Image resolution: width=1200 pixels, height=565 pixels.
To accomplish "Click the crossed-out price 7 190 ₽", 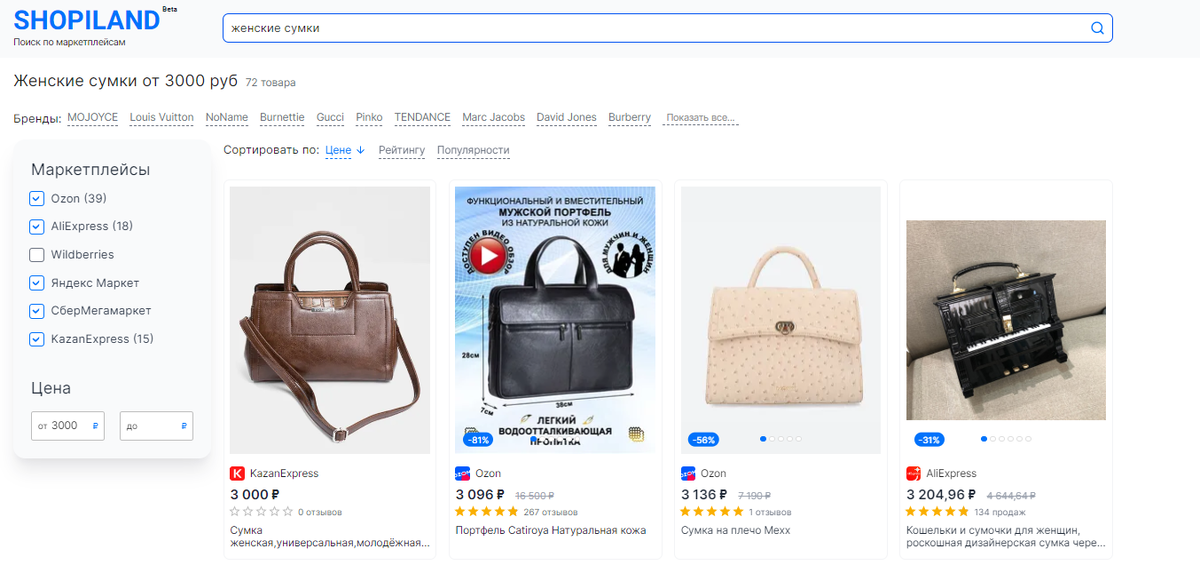I will [755, 495].
